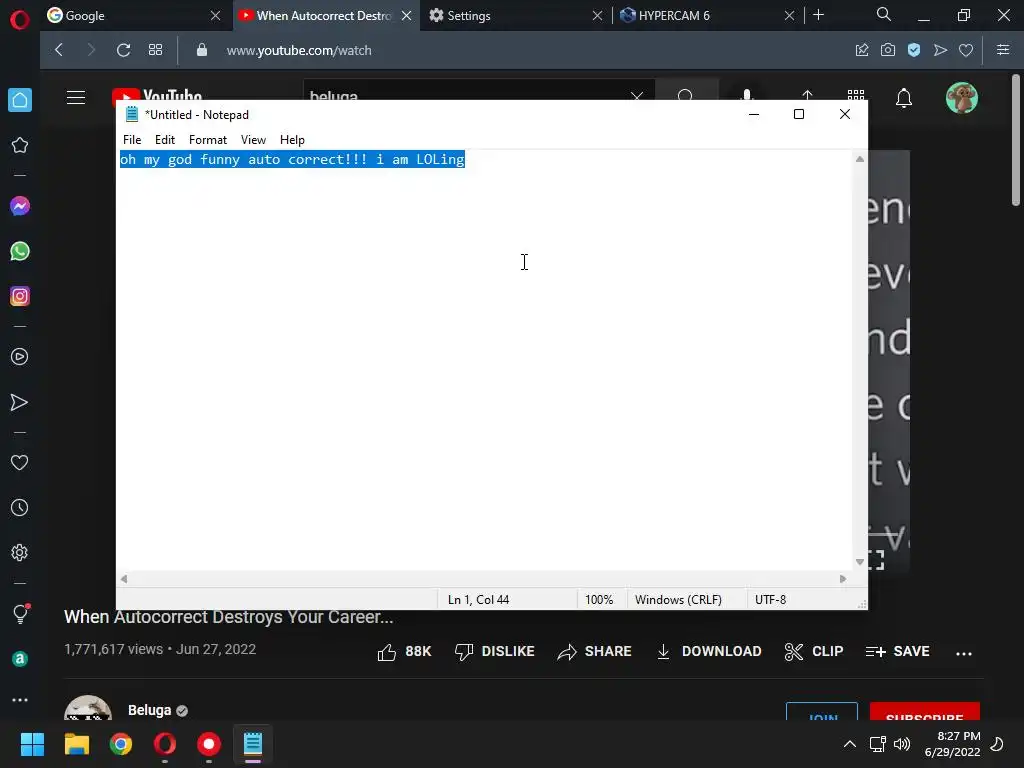Close the Google tab
The width and height of the screenshot is (1024, 768).
click(x=216, y=16)
